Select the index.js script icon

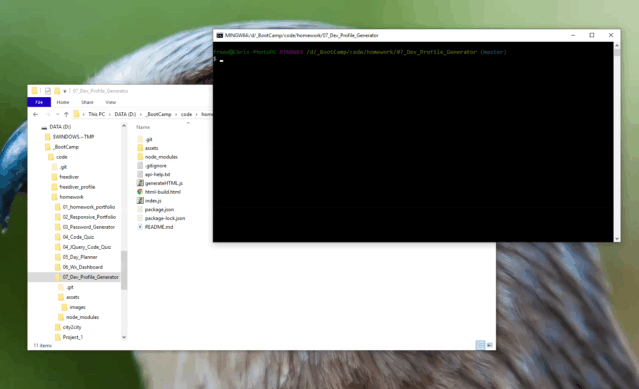pos(140,201)
